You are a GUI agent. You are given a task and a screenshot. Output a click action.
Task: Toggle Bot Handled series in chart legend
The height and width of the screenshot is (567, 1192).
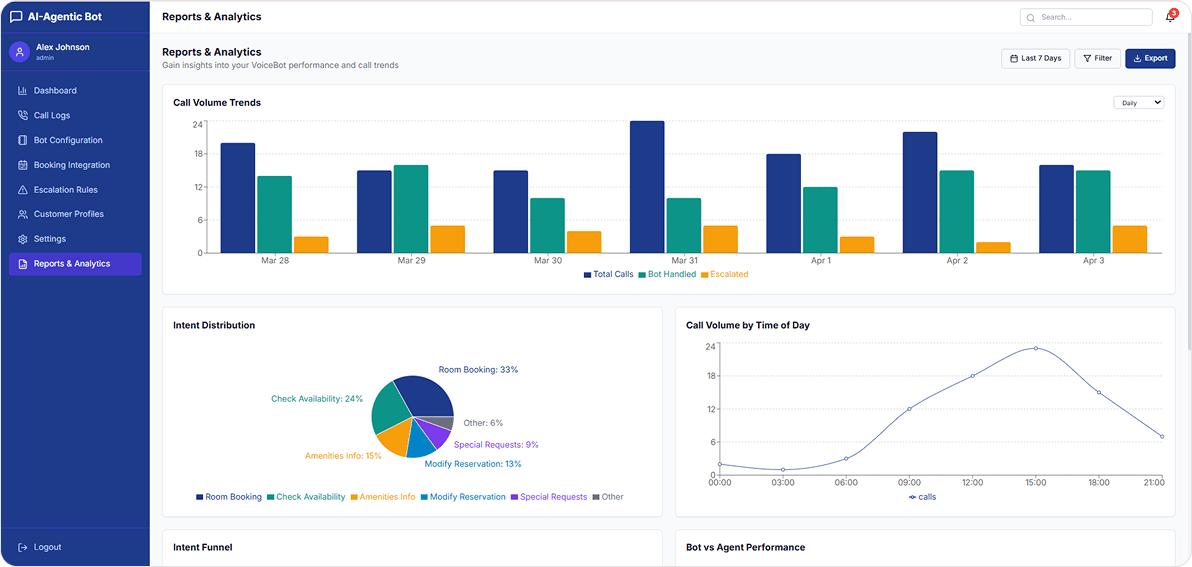click(x=666, y=274)
